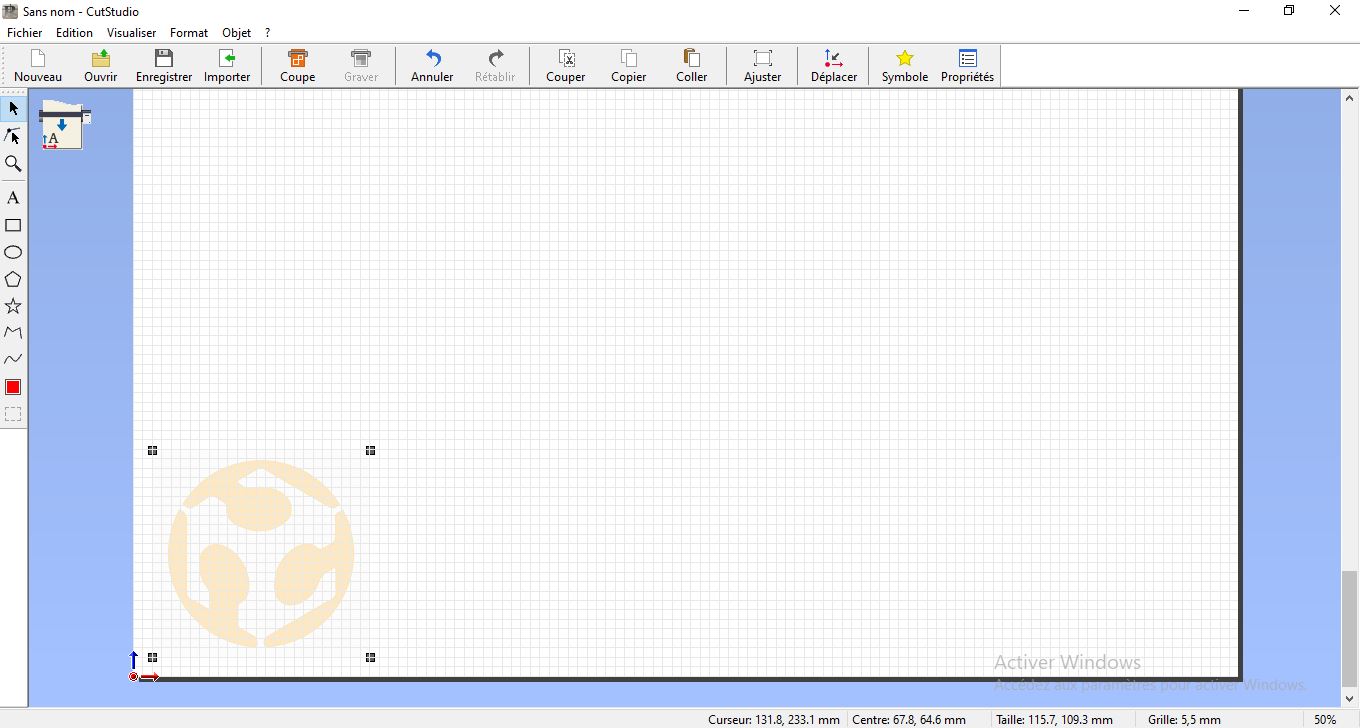Click the top-right selection handle

pyautogui.click(x=370, y=451)
